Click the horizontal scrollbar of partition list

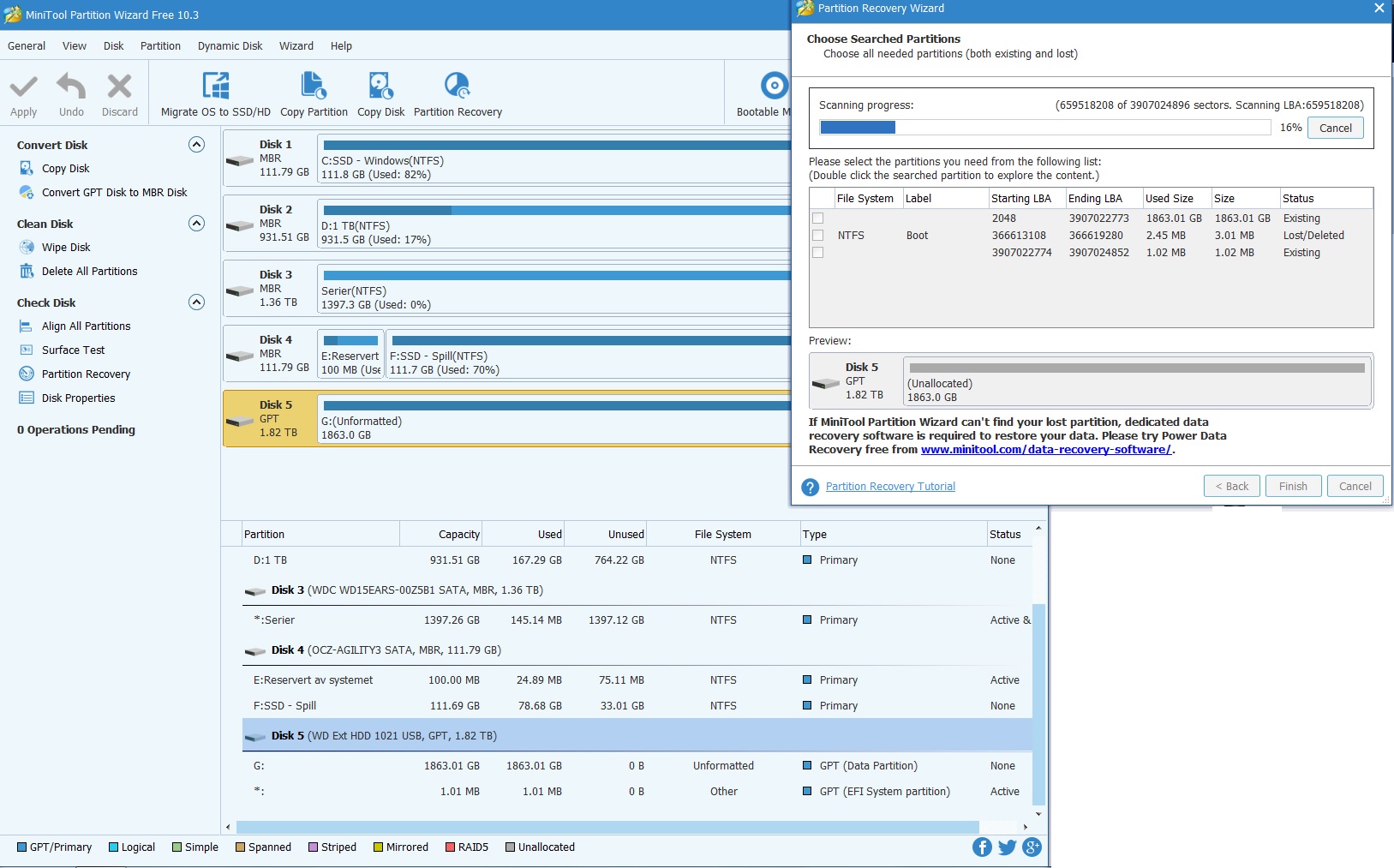pyautogui.click(x=607, y=828)
